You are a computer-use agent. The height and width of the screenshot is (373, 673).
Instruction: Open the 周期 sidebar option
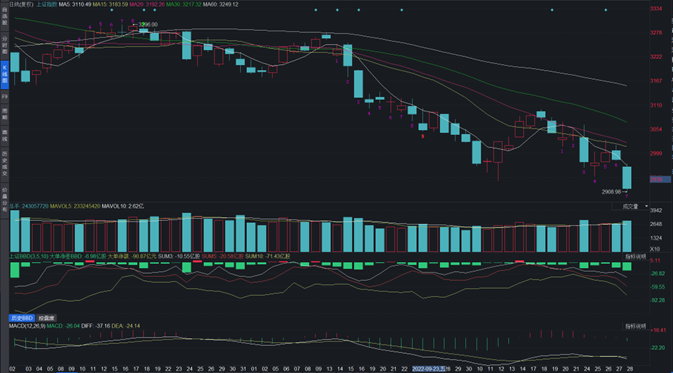[x=4, y=114]
